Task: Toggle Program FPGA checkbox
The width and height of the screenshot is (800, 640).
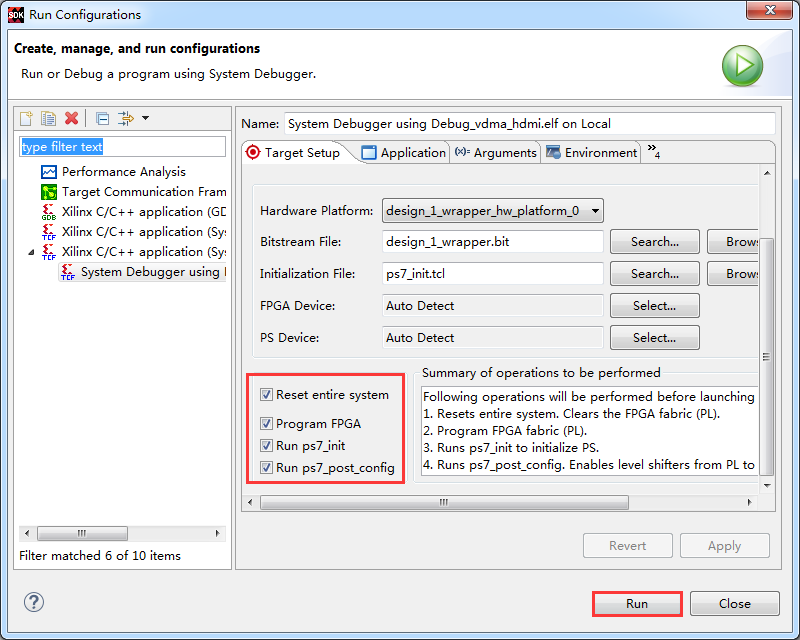Action: [x=266, y=424]
